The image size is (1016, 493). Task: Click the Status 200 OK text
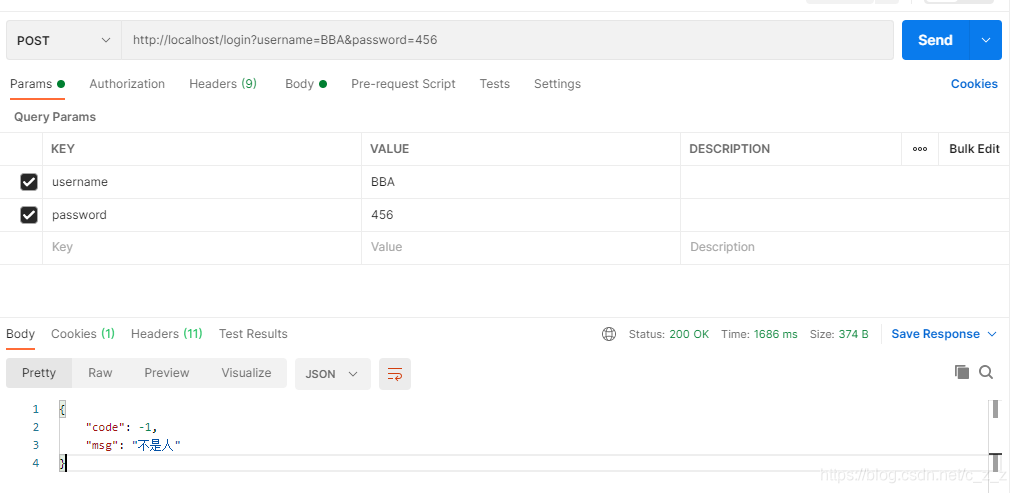(669, 334)
